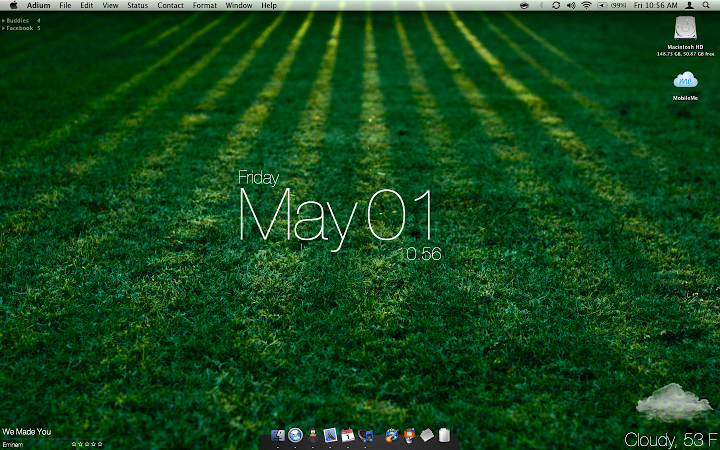Expand the Facebook group triangle
Image resolution: width=720 pixels, height=450 pixels.
4,28
